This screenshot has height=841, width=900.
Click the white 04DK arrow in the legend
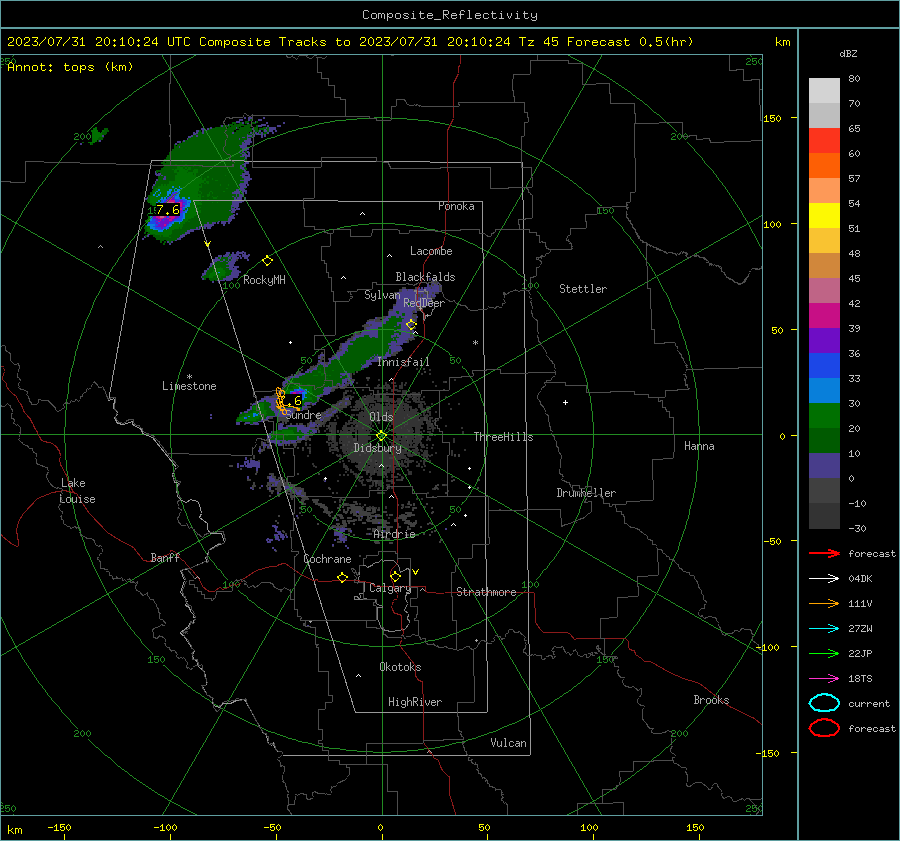pos(824,578)
